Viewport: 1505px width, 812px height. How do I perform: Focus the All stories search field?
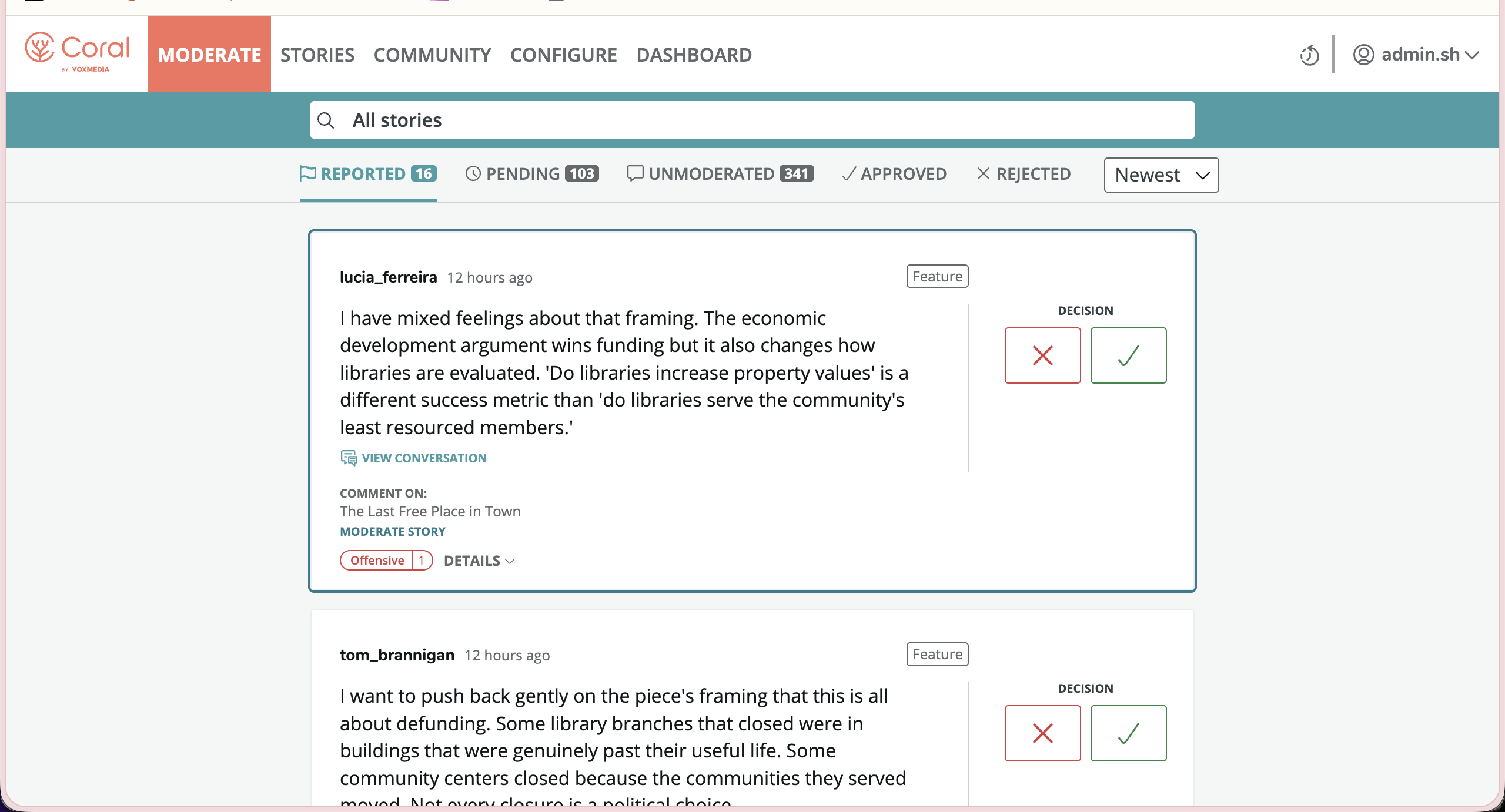[x=752, y=120]
